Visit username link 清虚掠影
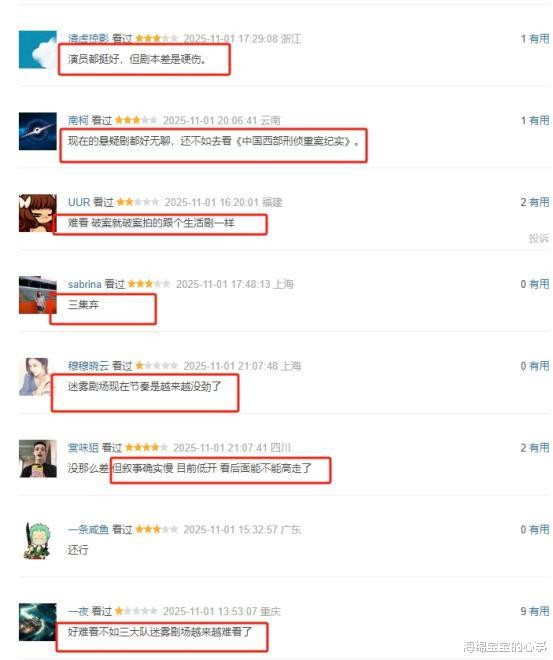Image resolution: width=553 pixels, height=660 pixels. [88, 38]
